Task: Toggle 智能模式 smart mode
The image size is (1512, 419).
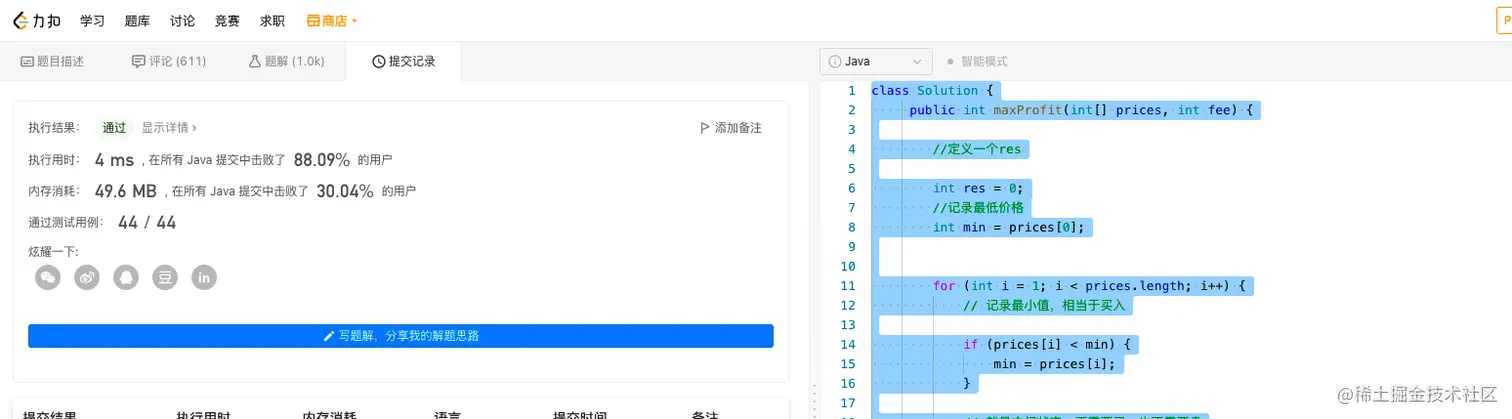Action: click(977, 61)
